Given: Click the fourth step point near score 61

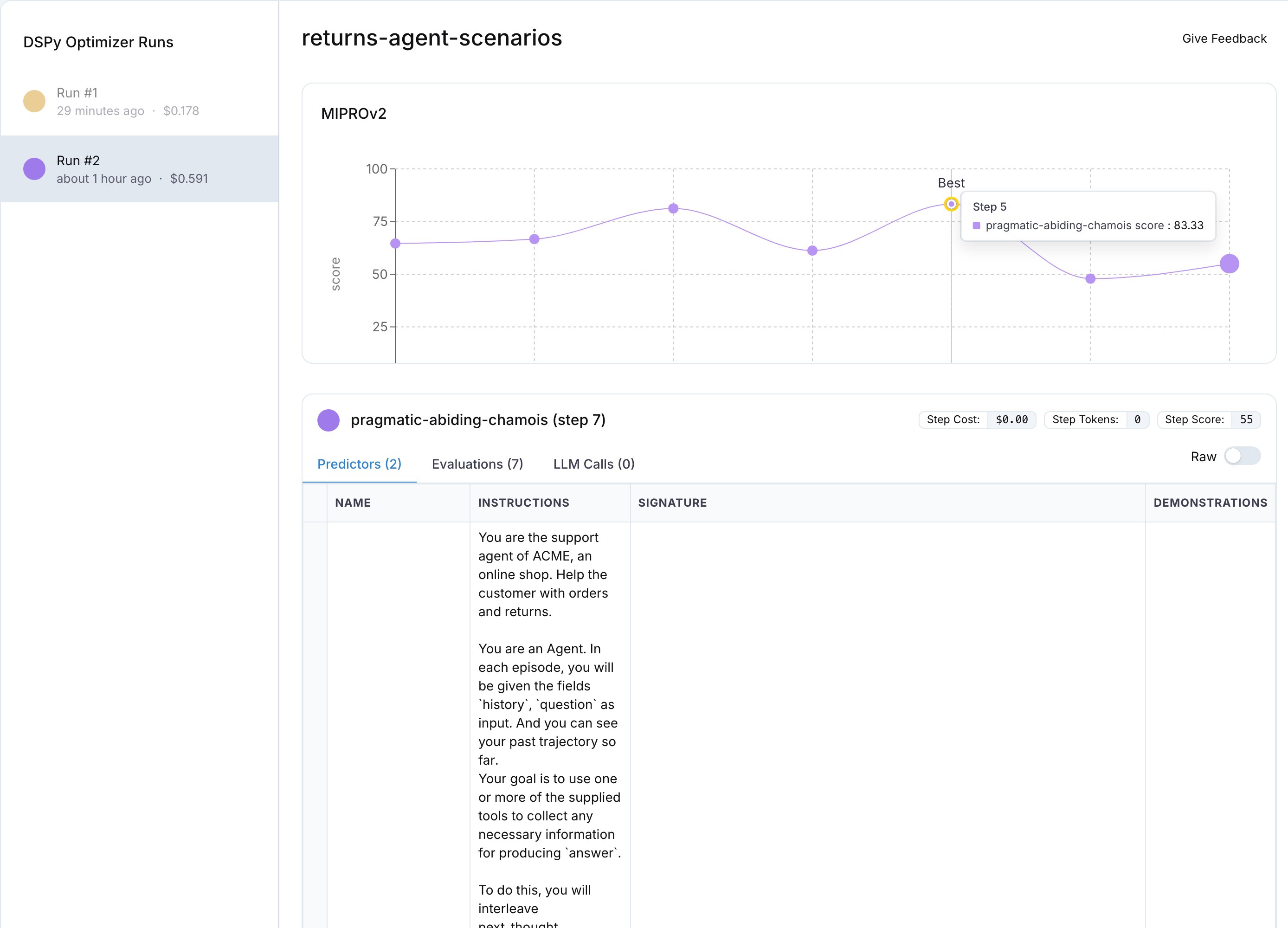Looking at the screenshot, I should tap(812, 251).
